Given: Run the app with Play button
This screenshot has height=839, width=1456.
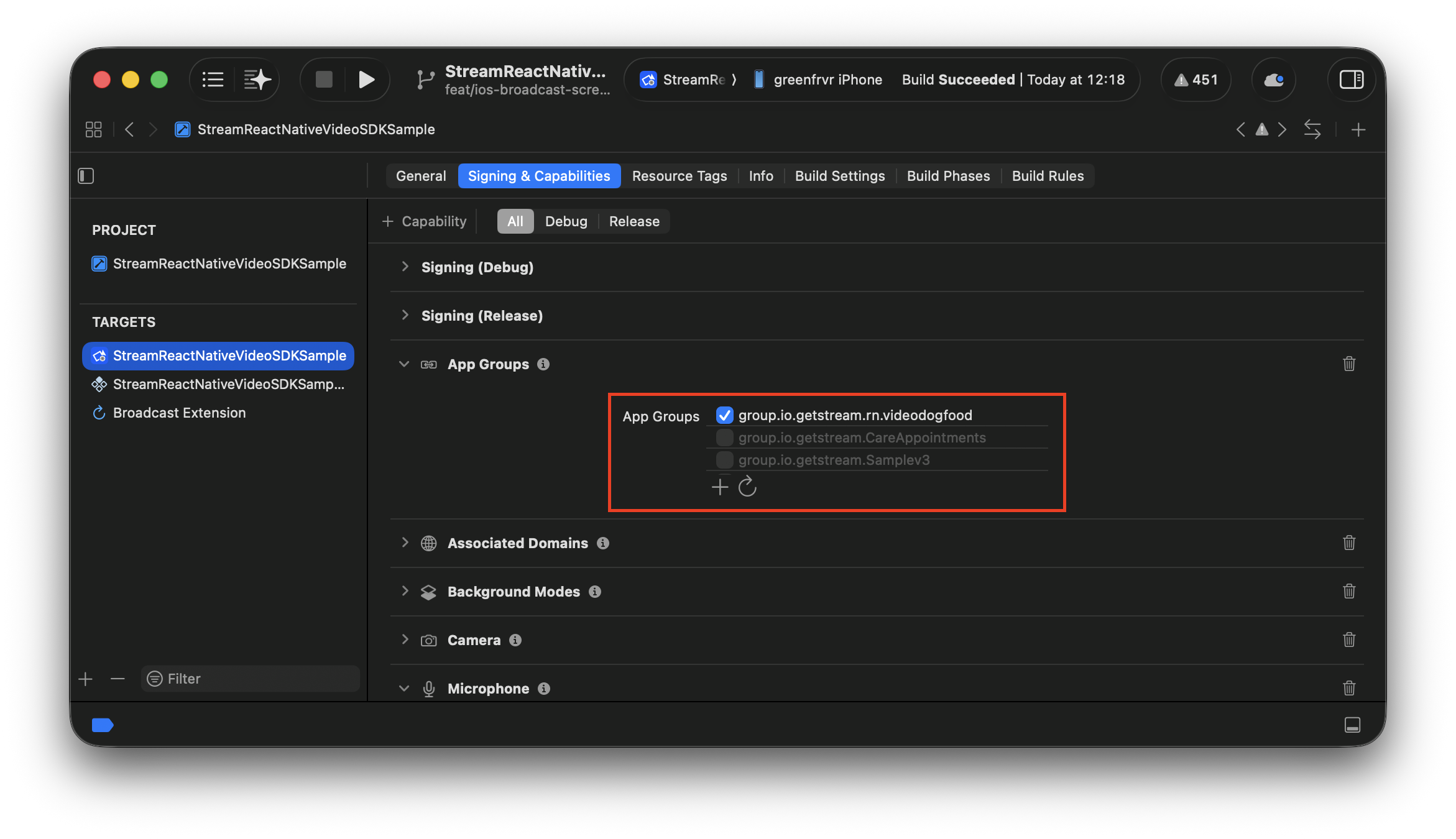Looking at the screenshot, I should pos(366,80).
